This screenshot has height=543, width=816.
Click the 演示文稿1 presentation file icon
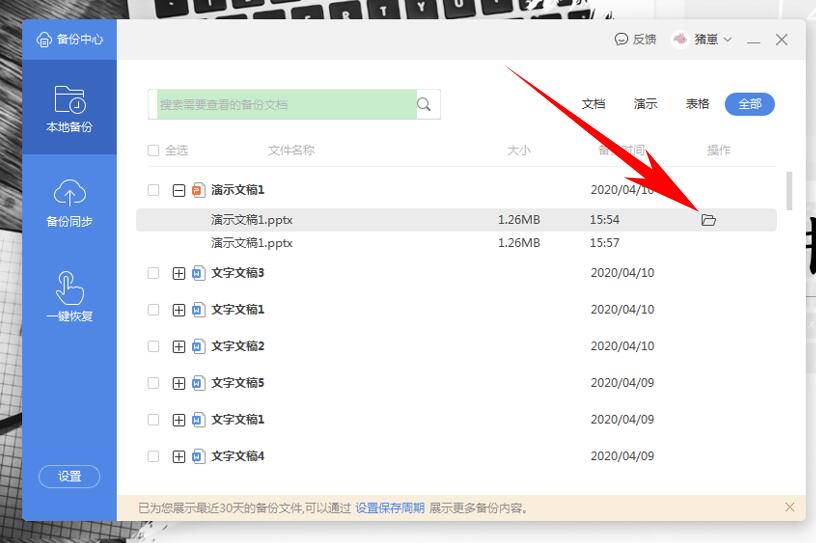pyautogui.click(x=198, y=190)
